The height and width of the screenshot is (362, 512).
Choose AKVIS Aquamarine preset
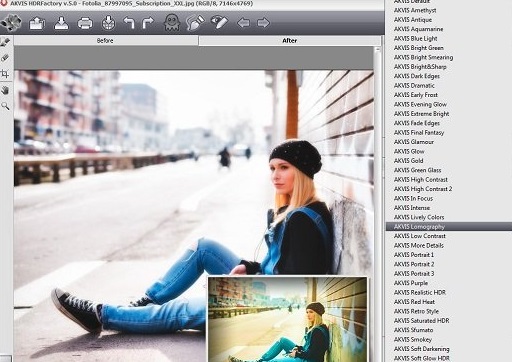pyautogui.click(x=418, y=29)
